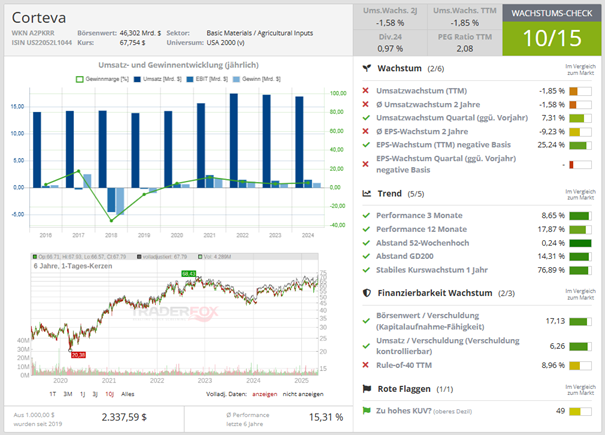Select the 3J chart timeframe

coord(95,394)
